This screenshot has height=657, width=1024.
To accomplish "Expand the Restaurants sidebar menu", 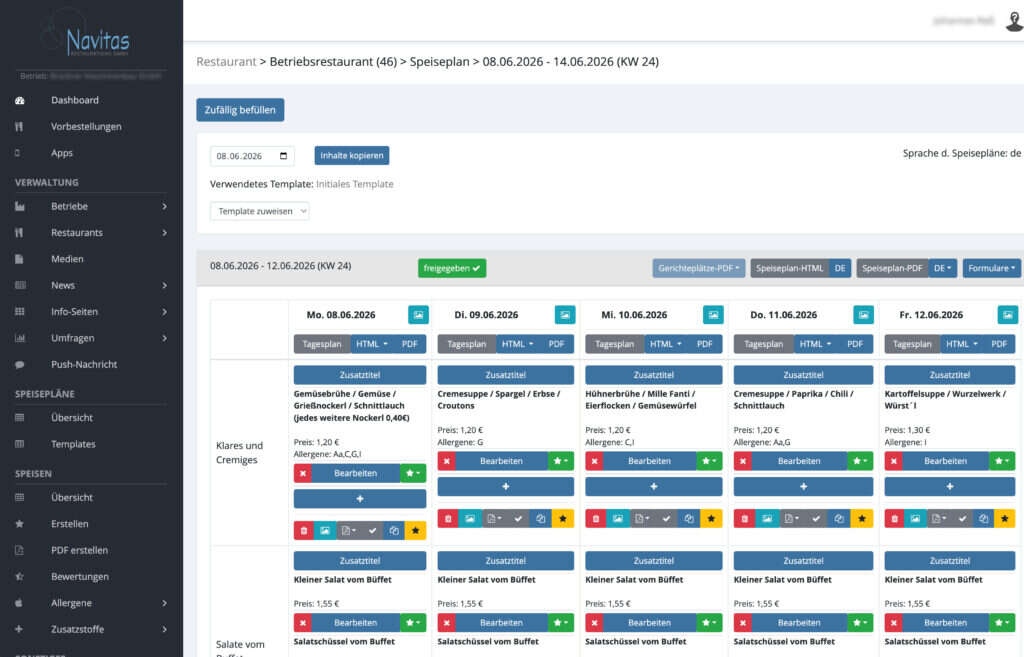I will pyautogui.click(x=90, y=232).
